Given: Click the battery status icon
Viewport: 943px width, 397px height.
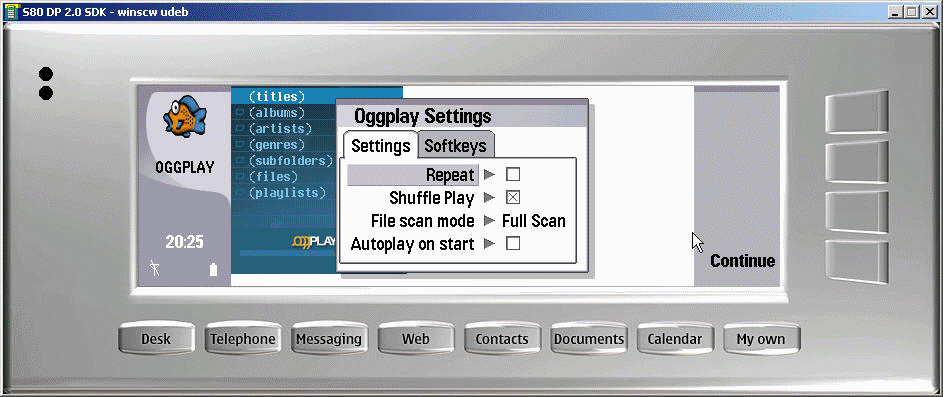Looking at the screenshot, I should coord(213,269).
